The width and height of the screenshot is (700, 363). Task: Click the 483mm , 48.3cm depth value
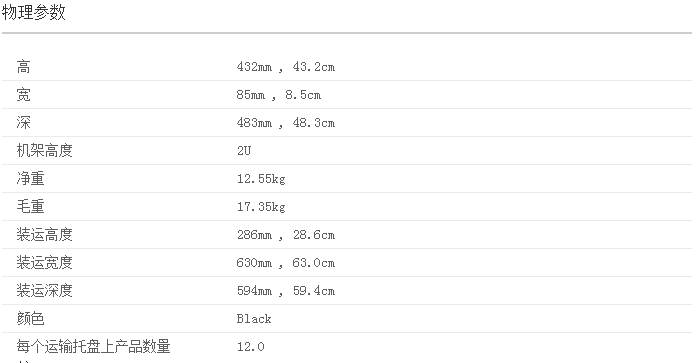pyautogui.click(x=286, y=123)
